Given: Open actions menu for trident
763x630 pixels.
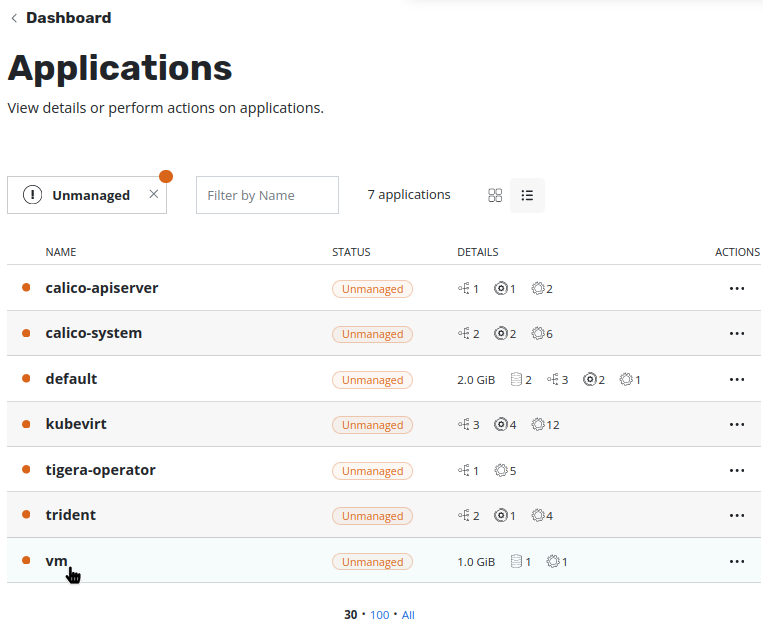Looking at the screenshot, I should click(x=737, y=516).
